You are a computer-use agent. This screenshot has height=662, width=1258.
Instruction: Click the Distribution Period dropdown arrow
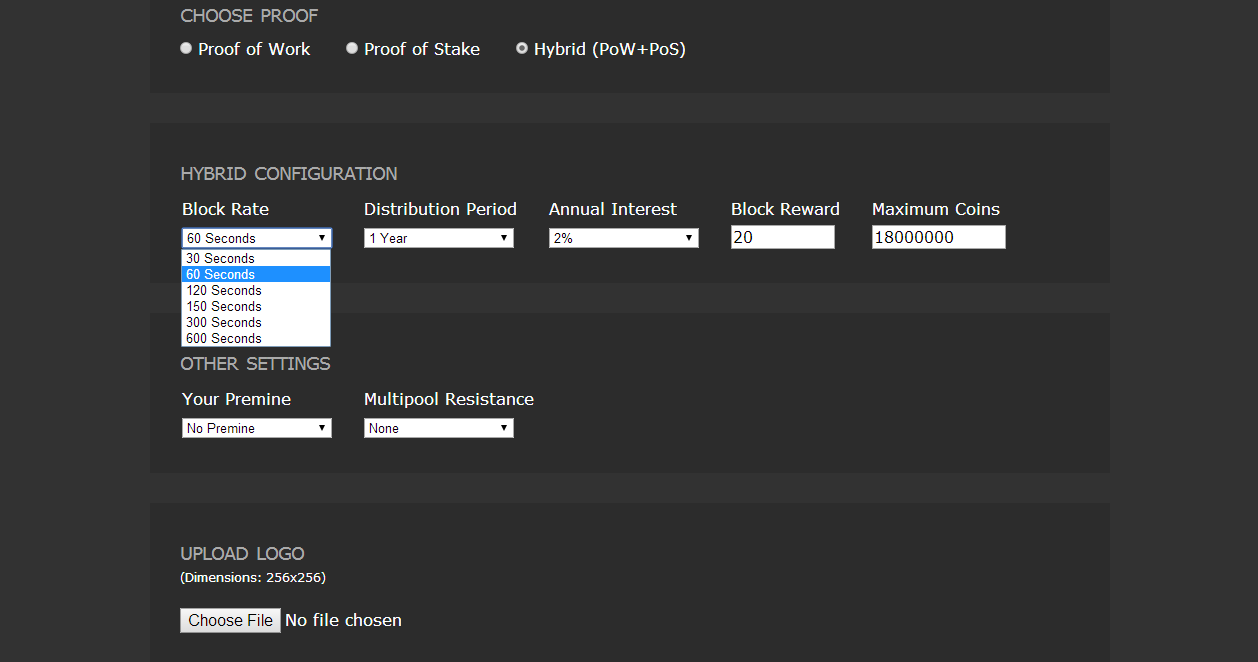504,238
